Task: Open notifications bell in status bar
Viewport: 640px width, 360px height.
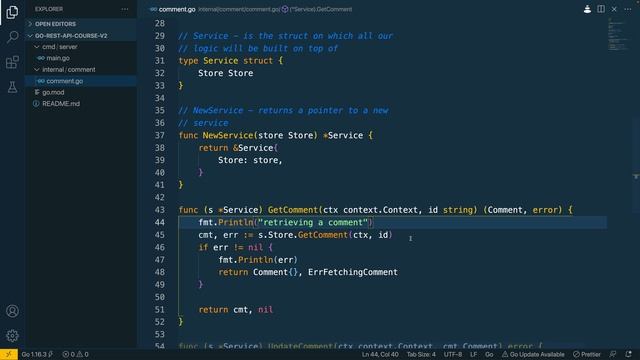Action: (629, 354)
